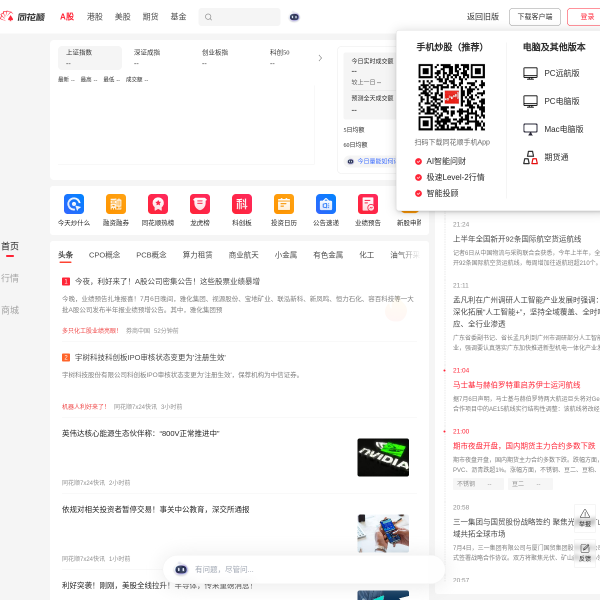This screenshot has height=600, width=600.
Task: Click the NVIDIA news thumbnail
Action: coord(383,457)
